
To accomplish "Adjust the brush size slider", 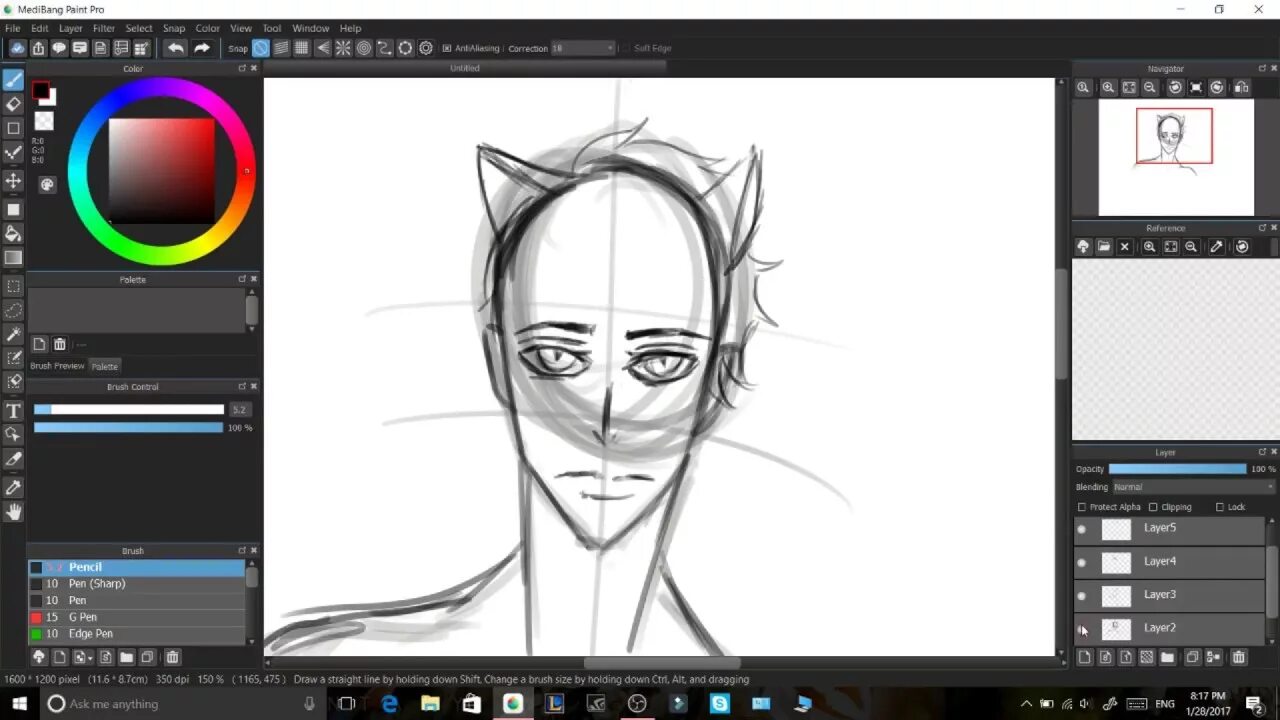I will click(x=128, y=409).
